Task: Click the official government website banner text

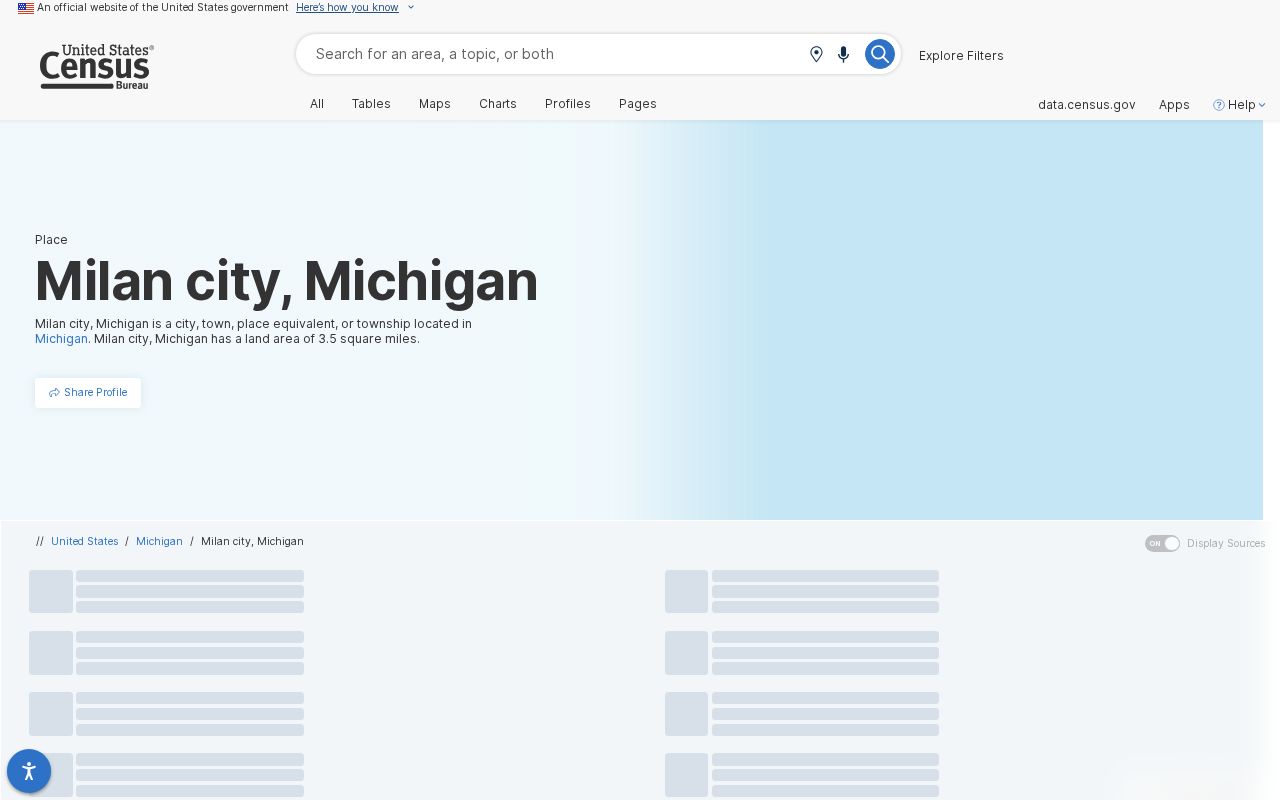Action: coord(163,8)
